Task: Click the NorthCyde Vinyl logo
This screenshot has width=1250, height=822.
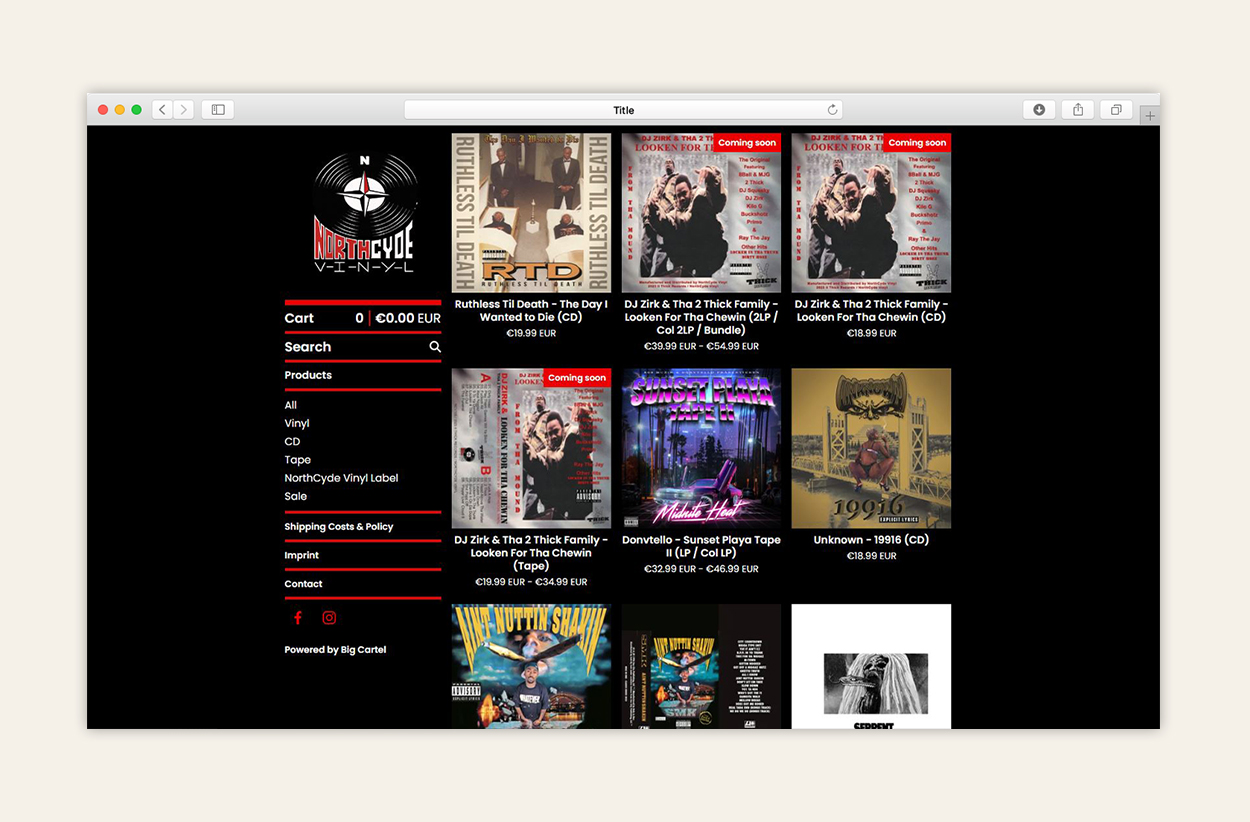Action: [363, 213]
